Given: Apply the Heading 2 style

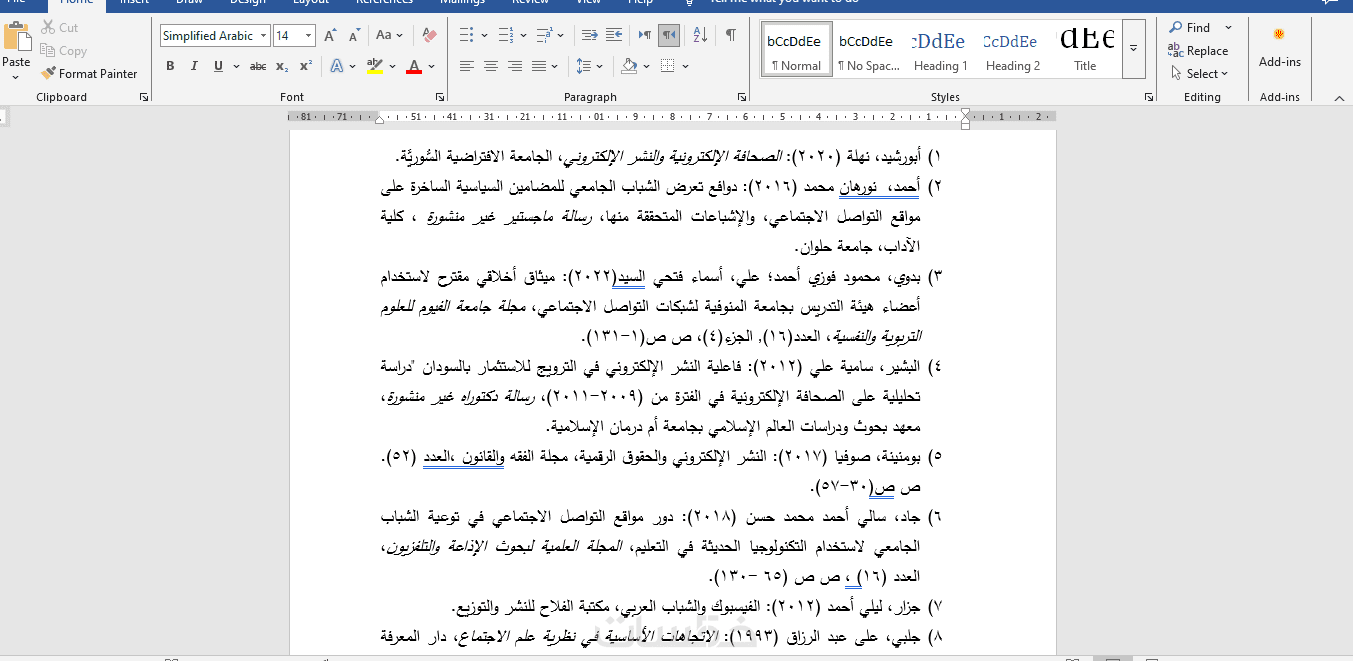Looking at the screenshot, I should click(x=1011, y=49).
